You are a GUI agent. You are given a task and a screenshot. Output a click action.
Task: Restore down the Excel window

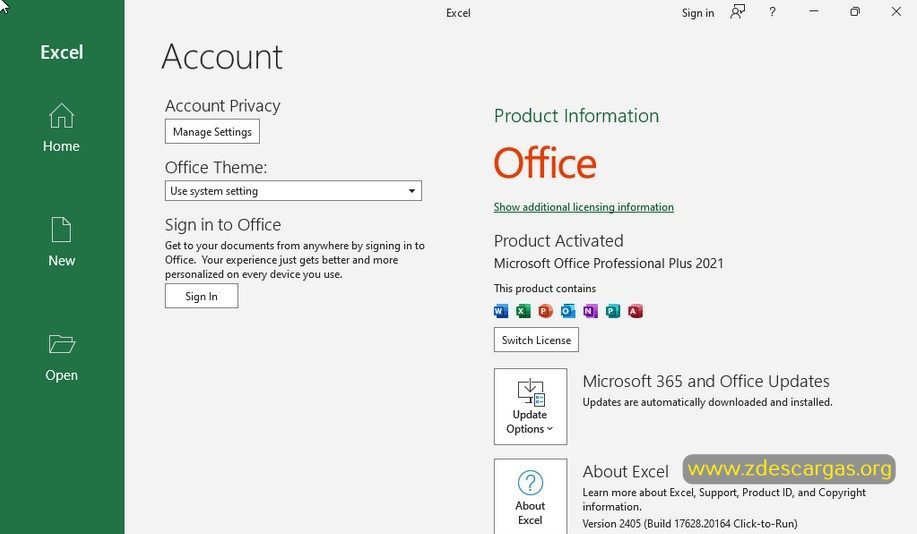855,12
